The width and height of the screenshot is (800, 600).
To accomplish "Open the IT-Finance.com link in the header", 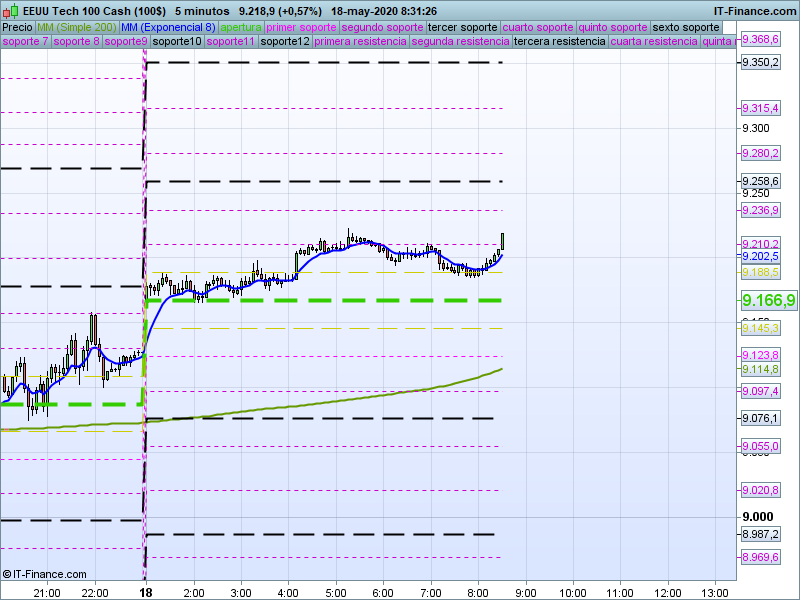I will pos(756,10).
